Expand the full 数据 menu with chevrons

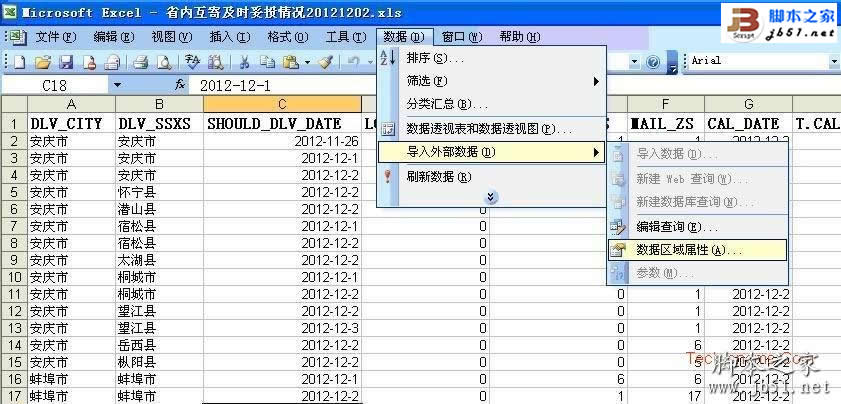tap(491, 197)
